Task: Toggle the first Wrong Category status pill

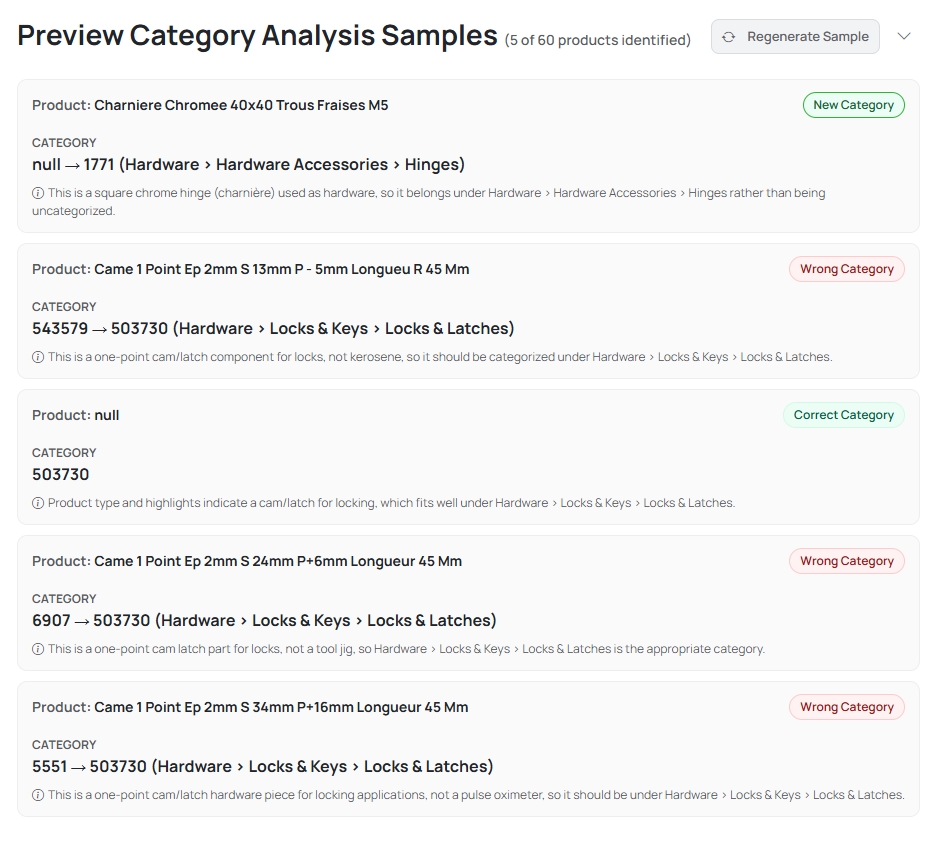Action: [x=846, y=269]
